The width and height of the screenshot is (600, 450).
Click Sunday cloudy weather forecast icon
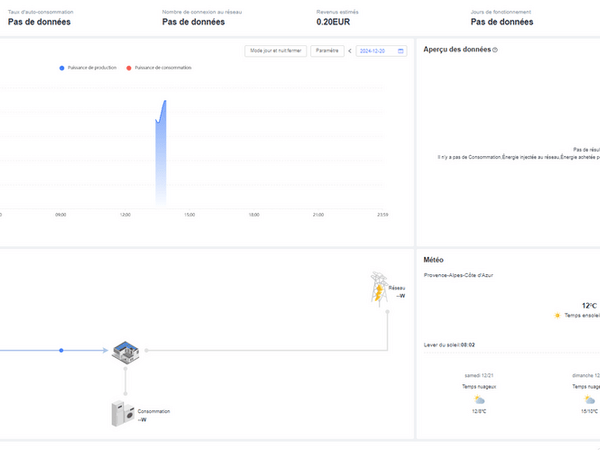(590, 399)
